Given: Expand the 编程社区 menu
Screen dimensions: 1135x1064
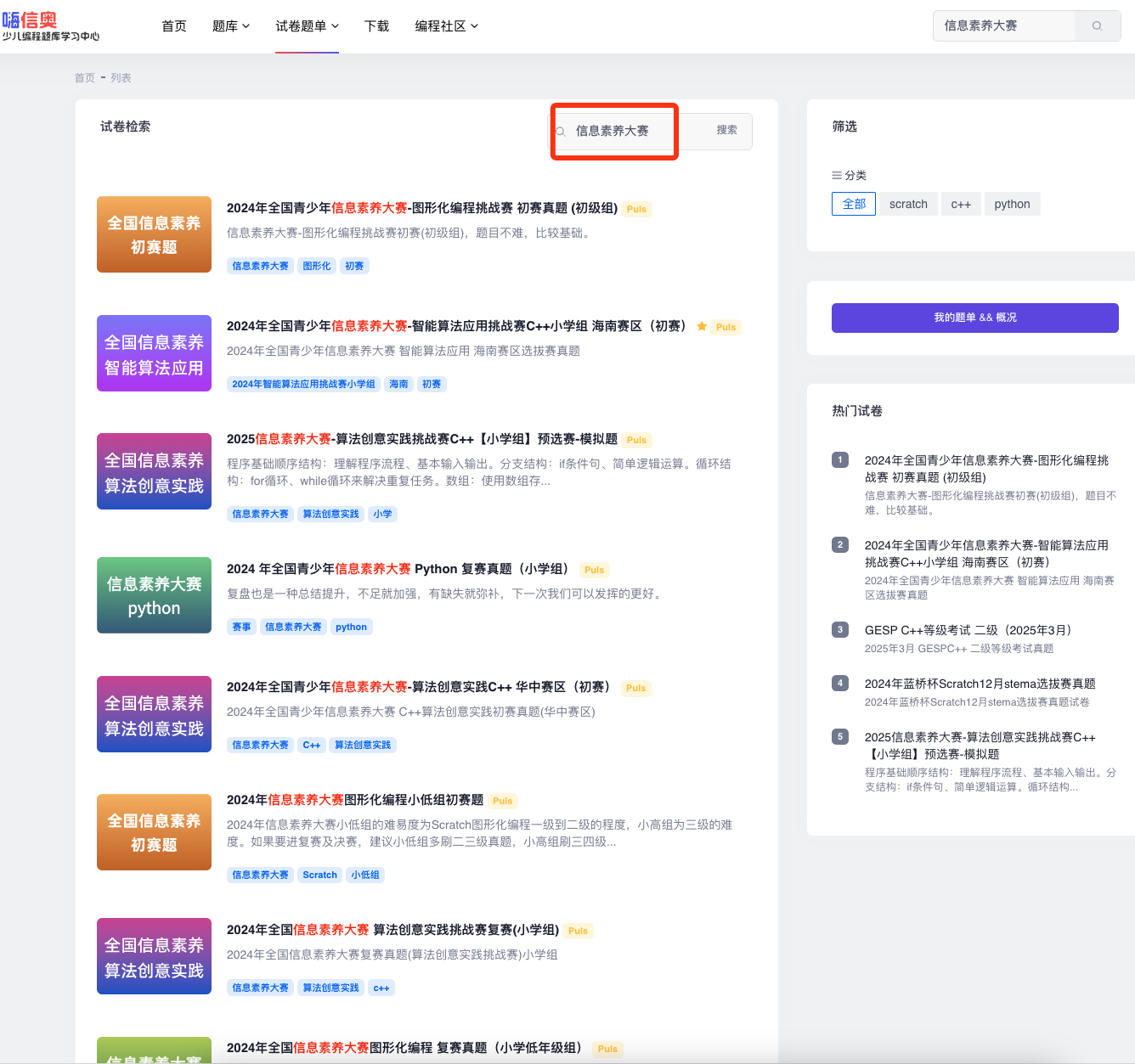Looking at the screenshot, I should click(447, 26).
